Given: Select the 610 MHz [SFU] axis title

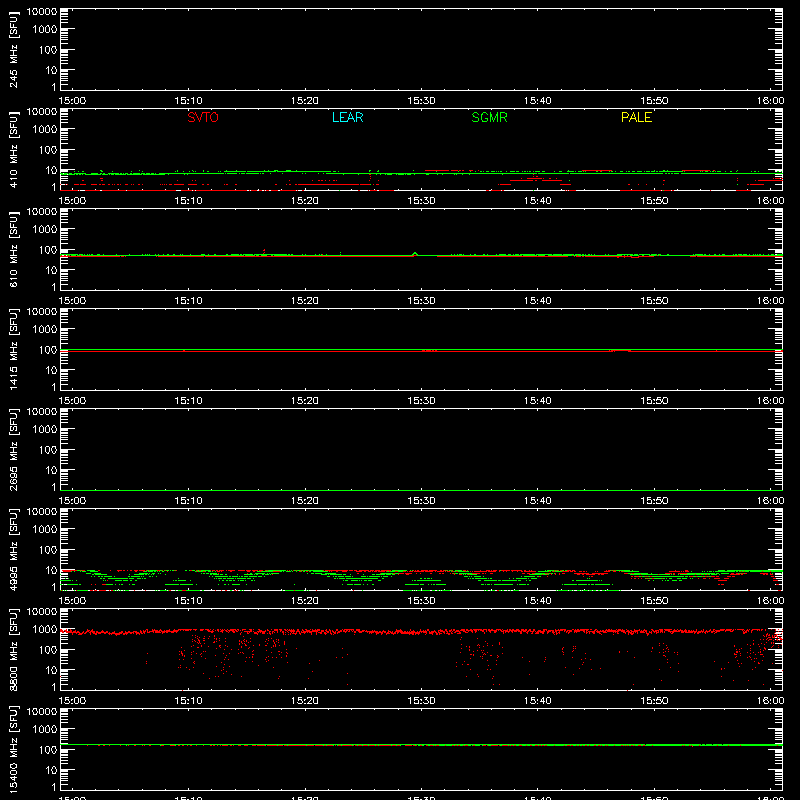Looking at the screenshot, I should tap(13, 249).
